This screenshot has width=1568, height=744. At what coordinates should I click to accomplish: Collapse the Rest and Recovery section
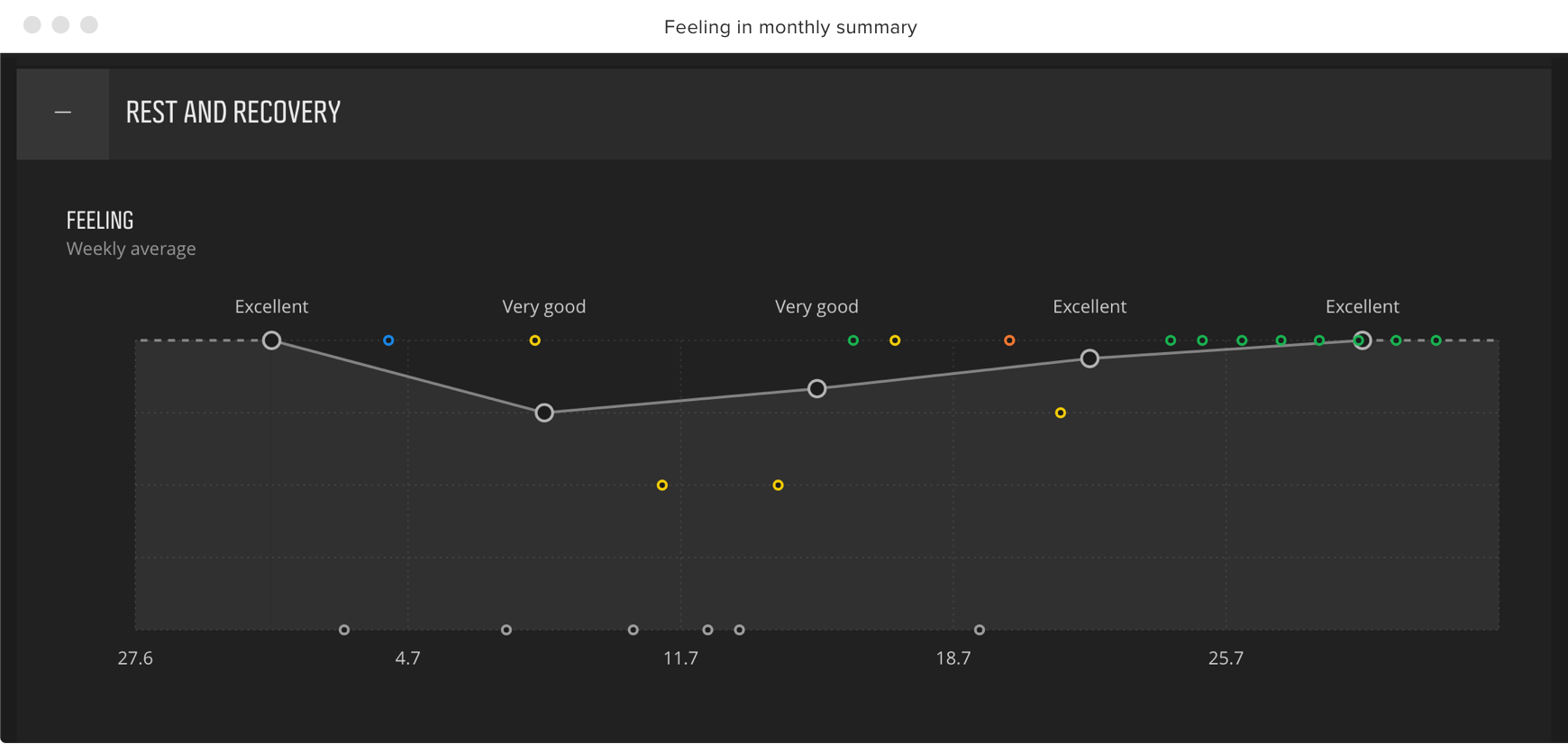62,112
